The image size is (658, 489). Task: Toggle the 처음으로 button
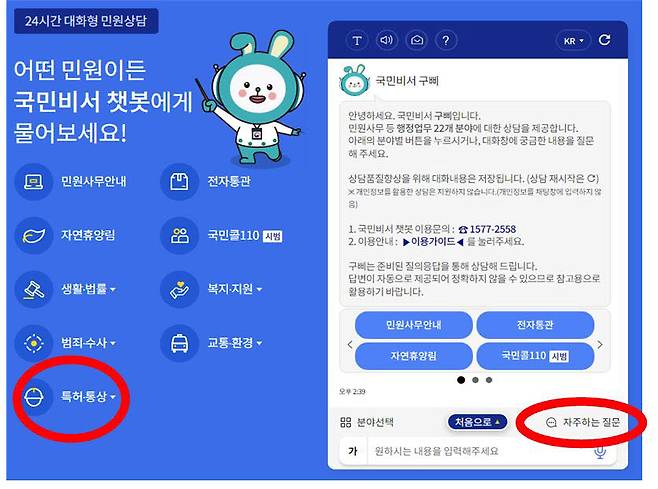click(x=478, y=422)
